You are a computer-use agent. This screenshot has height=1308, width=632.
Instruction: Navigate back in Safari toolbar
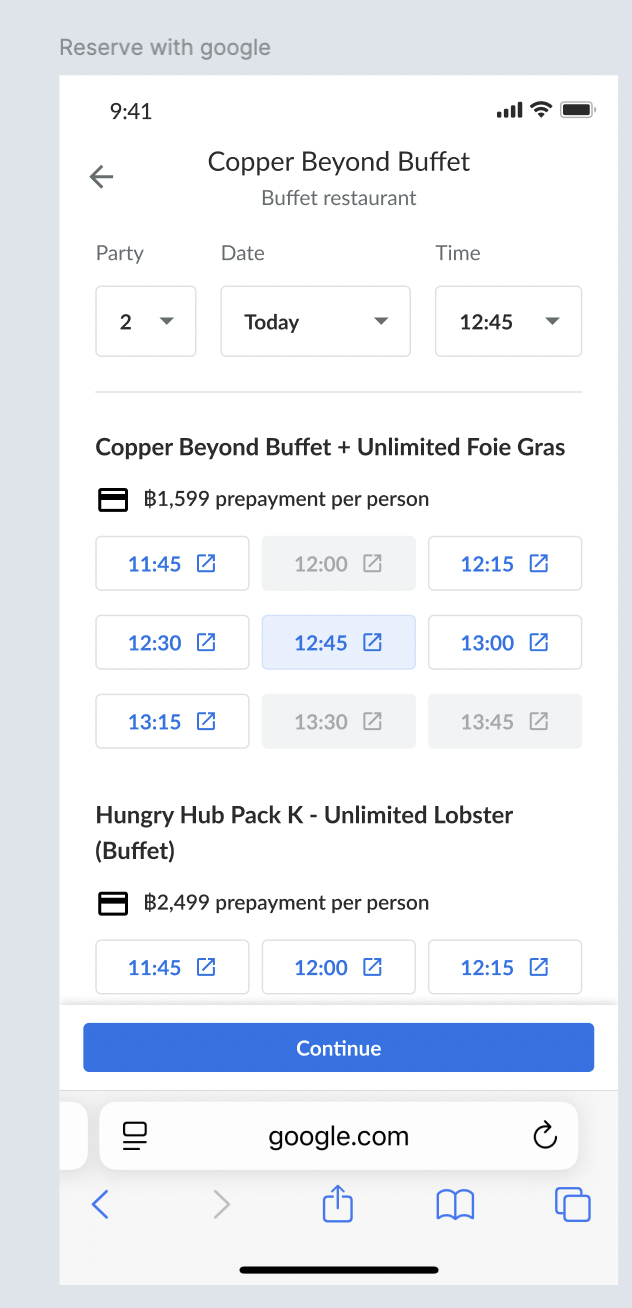pos(100,1204)
